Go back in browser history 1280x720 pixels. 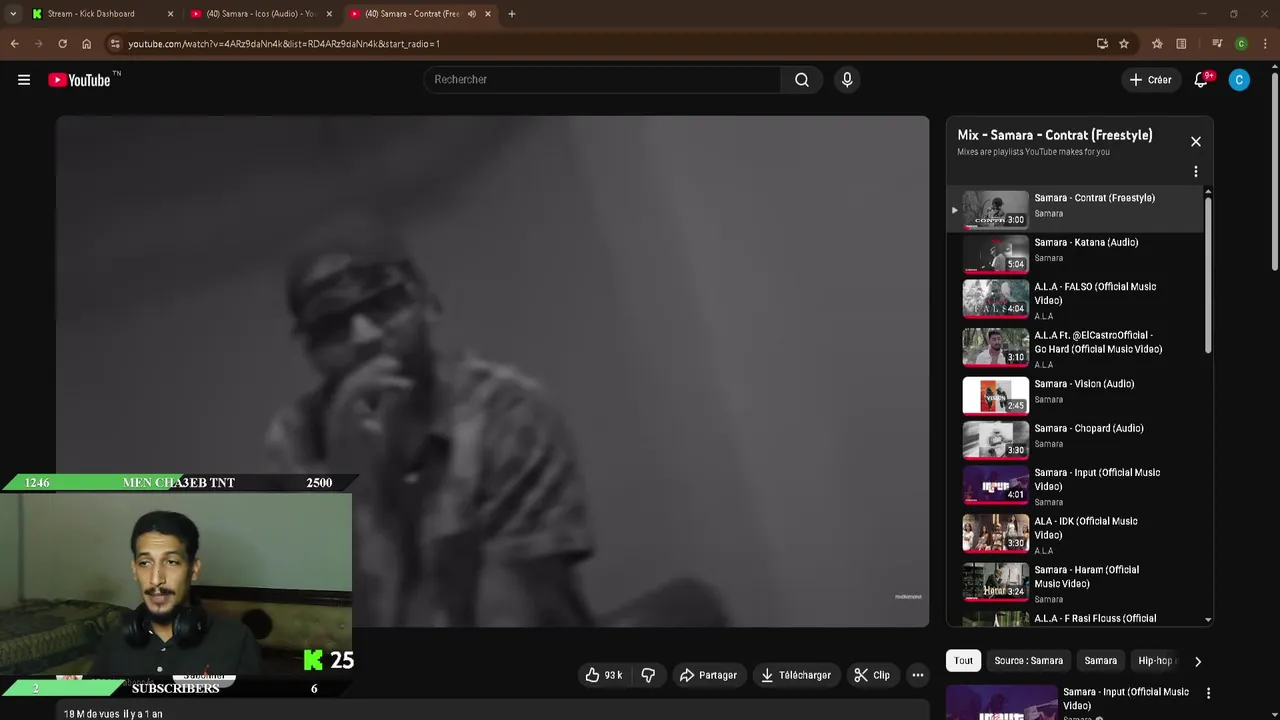click(x=14, y=44)
